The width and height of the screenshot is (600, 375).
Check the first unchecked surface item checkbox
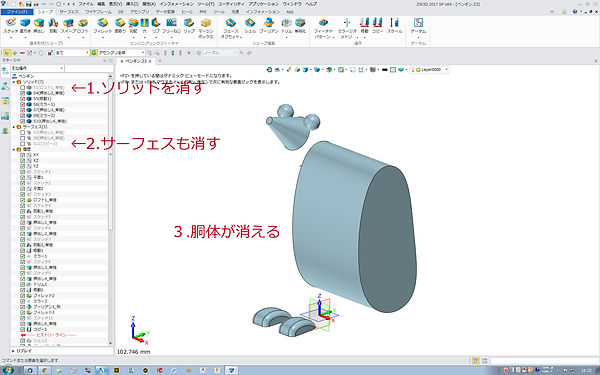pyautogui.click(x=23, y=132)
